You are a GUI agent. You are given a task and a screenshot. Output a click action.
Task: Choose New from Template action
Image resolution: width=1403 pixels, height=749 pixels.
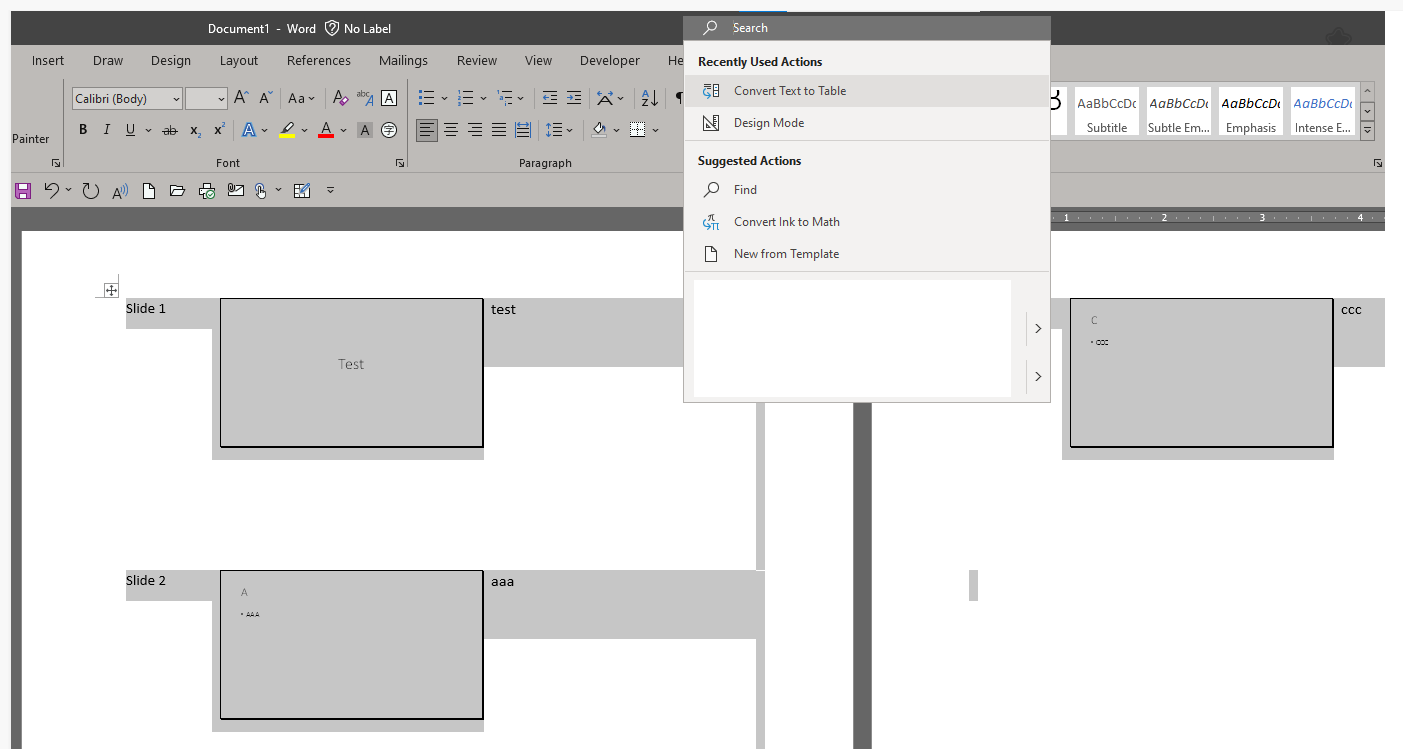[x=867, y=254]
